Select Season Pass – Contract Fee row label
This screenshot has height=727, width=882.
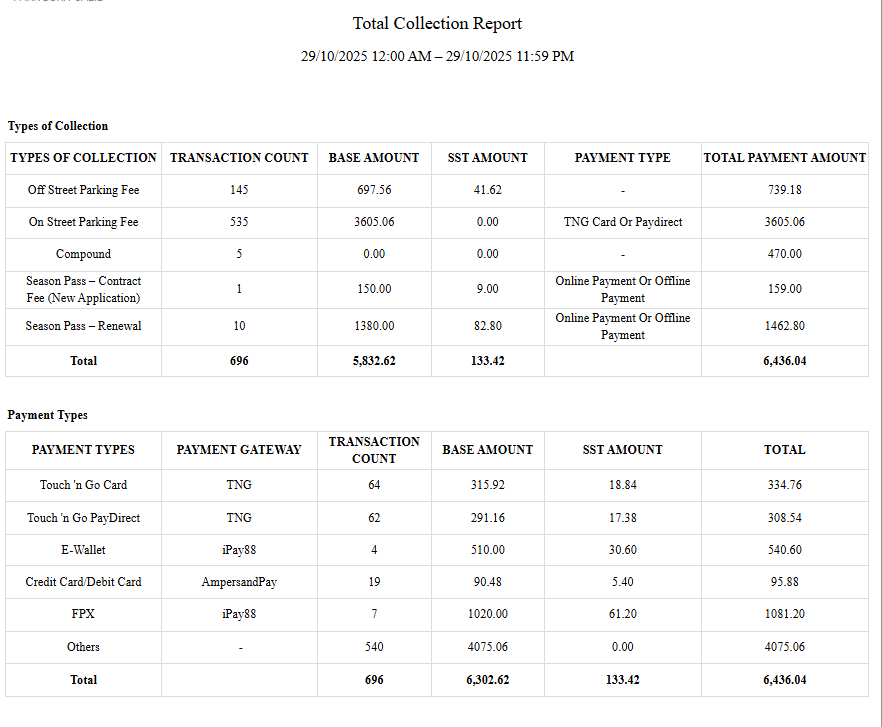point(83,289)
